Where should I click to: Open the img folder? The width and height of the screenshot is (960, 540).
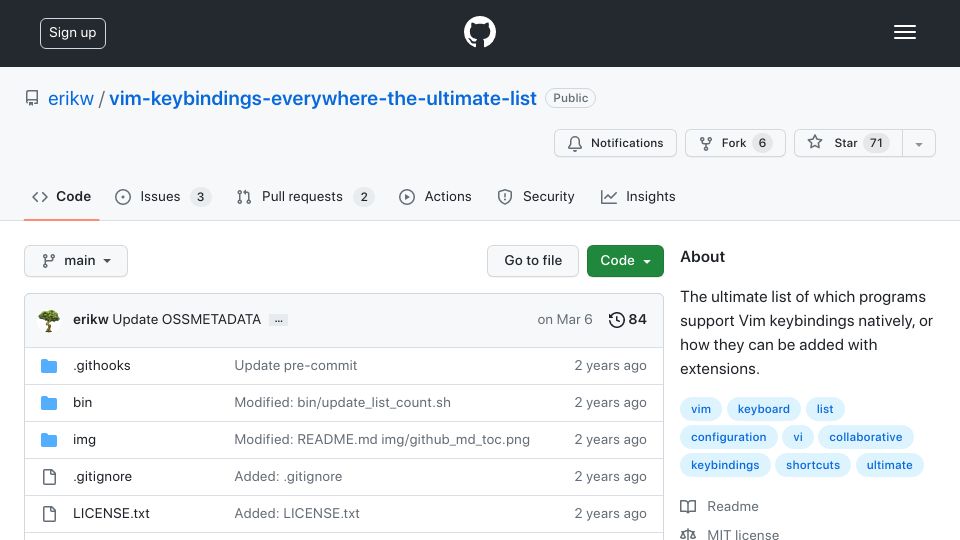(84, 440)
